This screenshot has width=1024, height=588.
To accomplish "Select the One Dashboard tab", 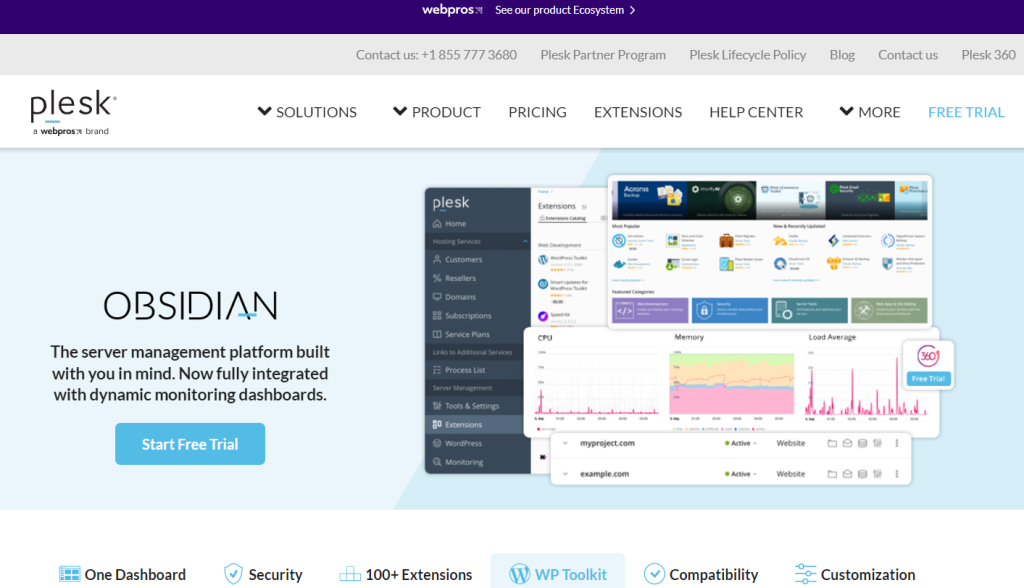I will [122, 574].
